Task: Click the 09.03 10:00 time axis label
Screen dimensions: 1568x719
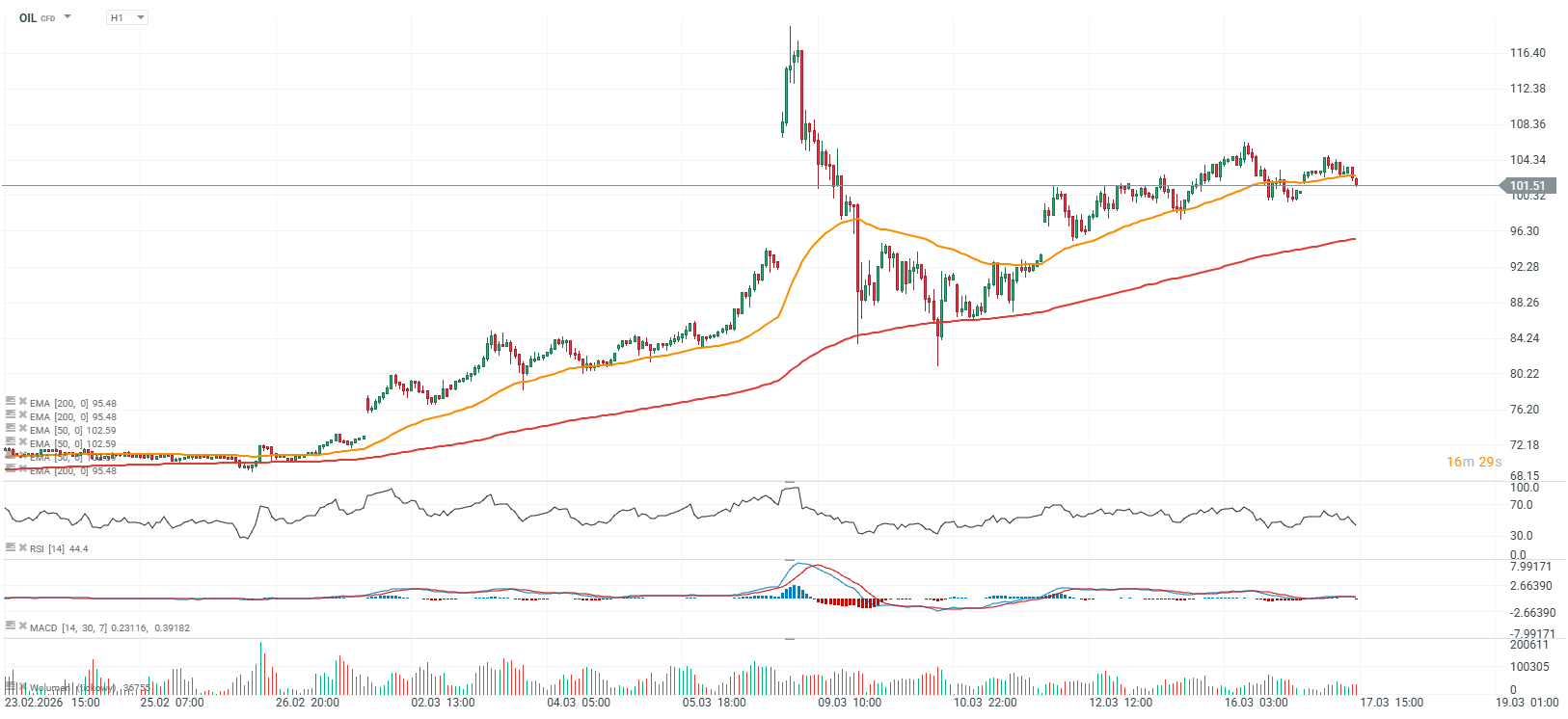Action: pos(850,703)
